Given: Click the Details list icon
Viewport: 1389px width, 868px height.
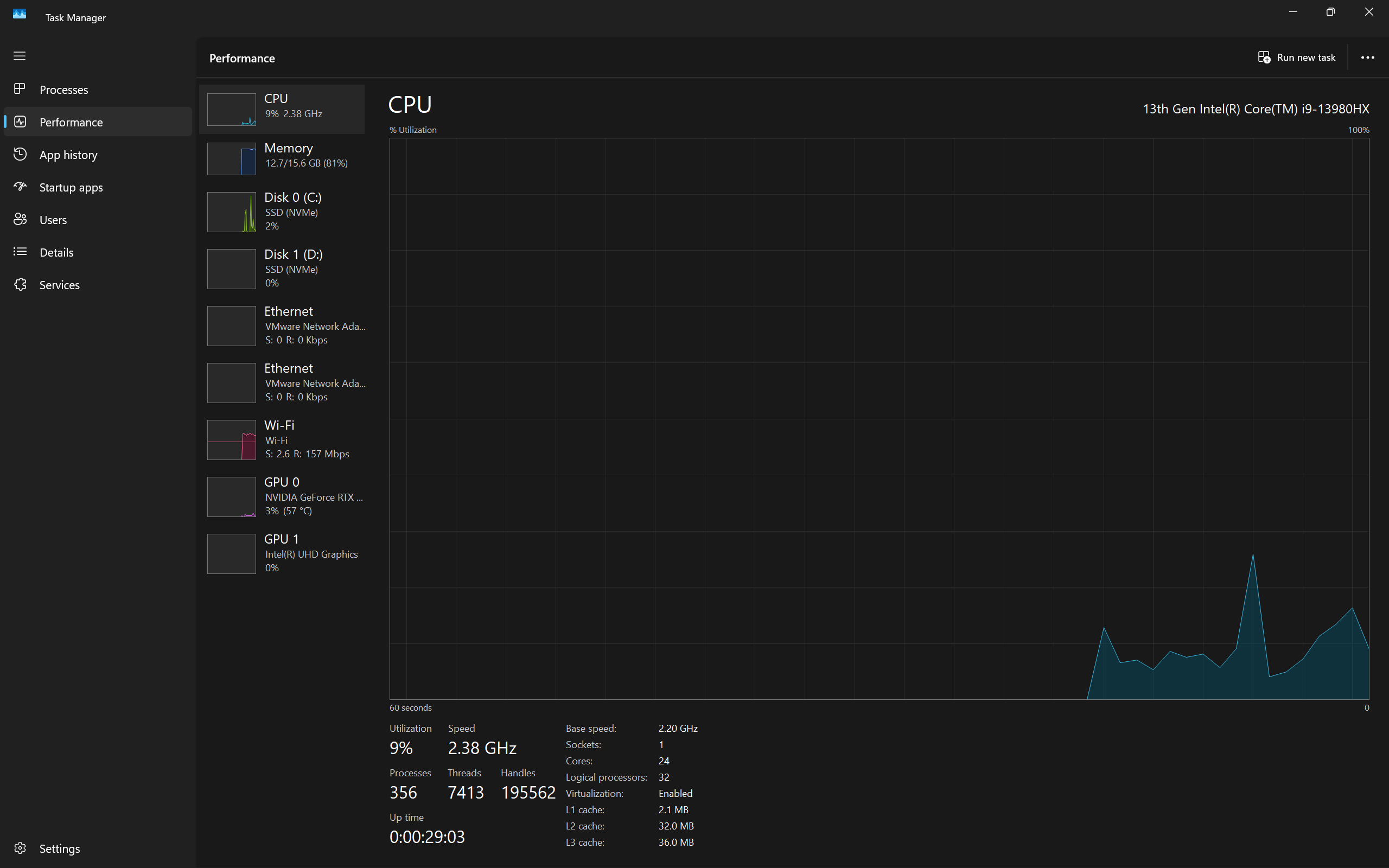Looking at the screenshot, I should (20, 251).
